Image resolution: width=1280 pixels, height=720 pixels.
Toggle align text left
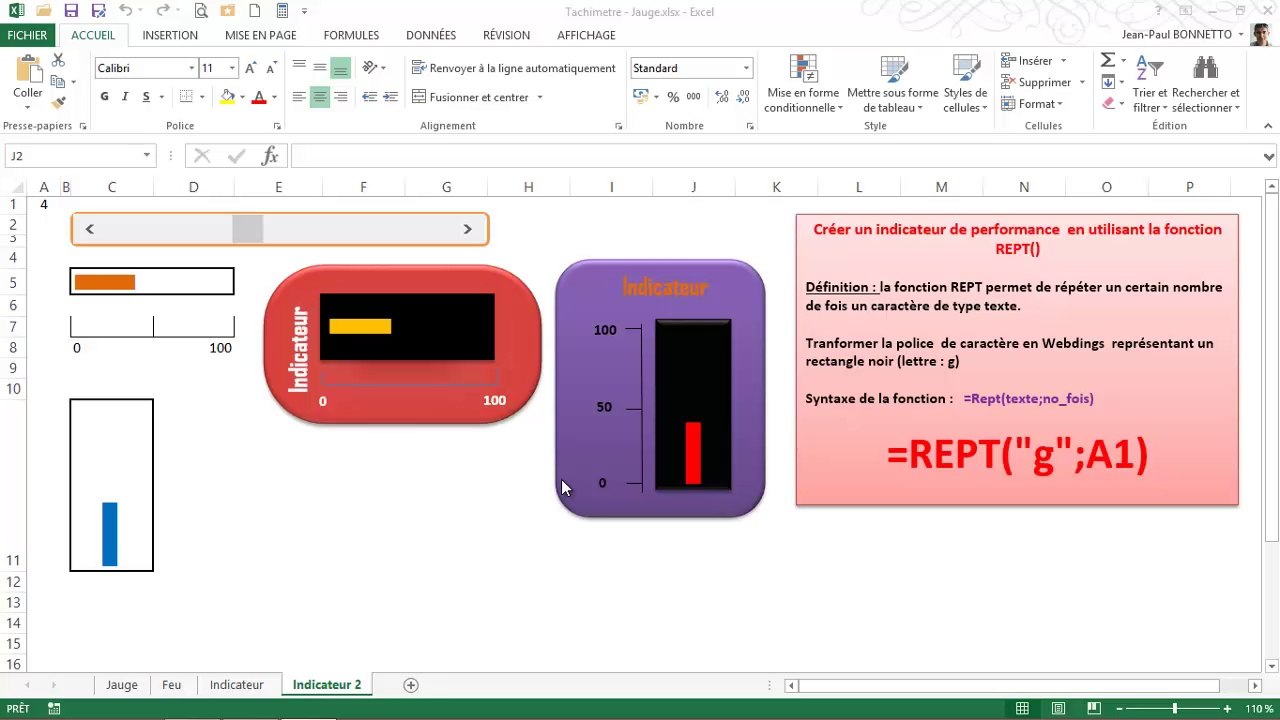299,97
